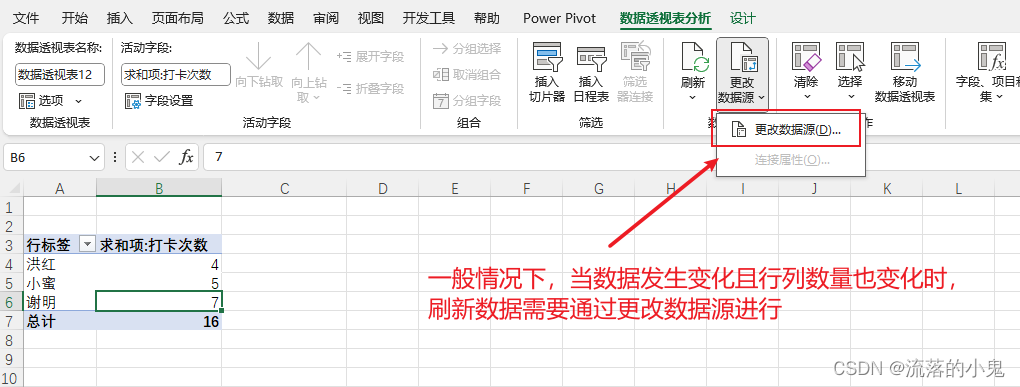Switch to the 设计 tab

click(x=743, y=18)
